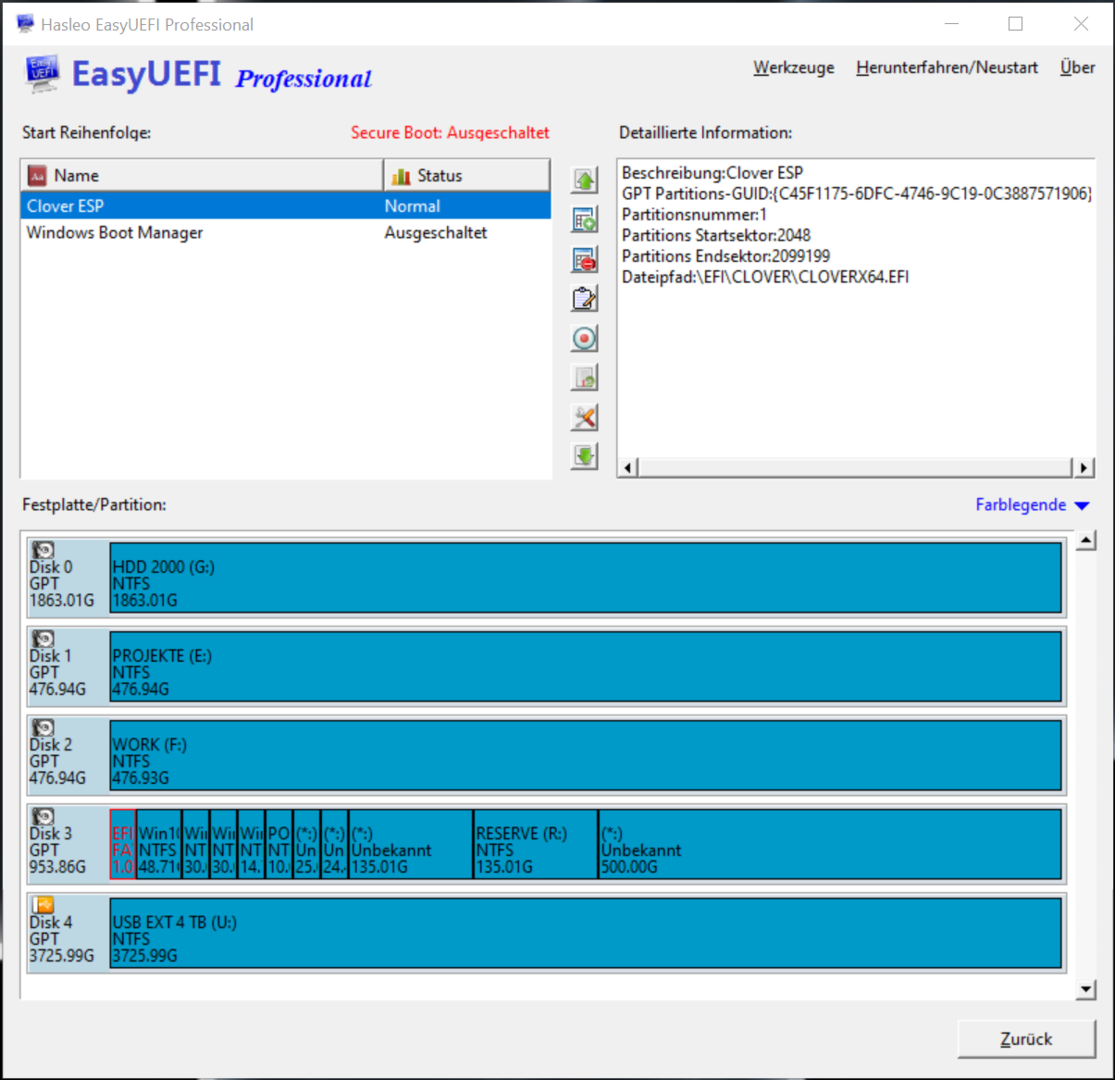
Task: Select the red EFI partition on Disk 3
Action: pyautogui.click(x=123, y=844)
